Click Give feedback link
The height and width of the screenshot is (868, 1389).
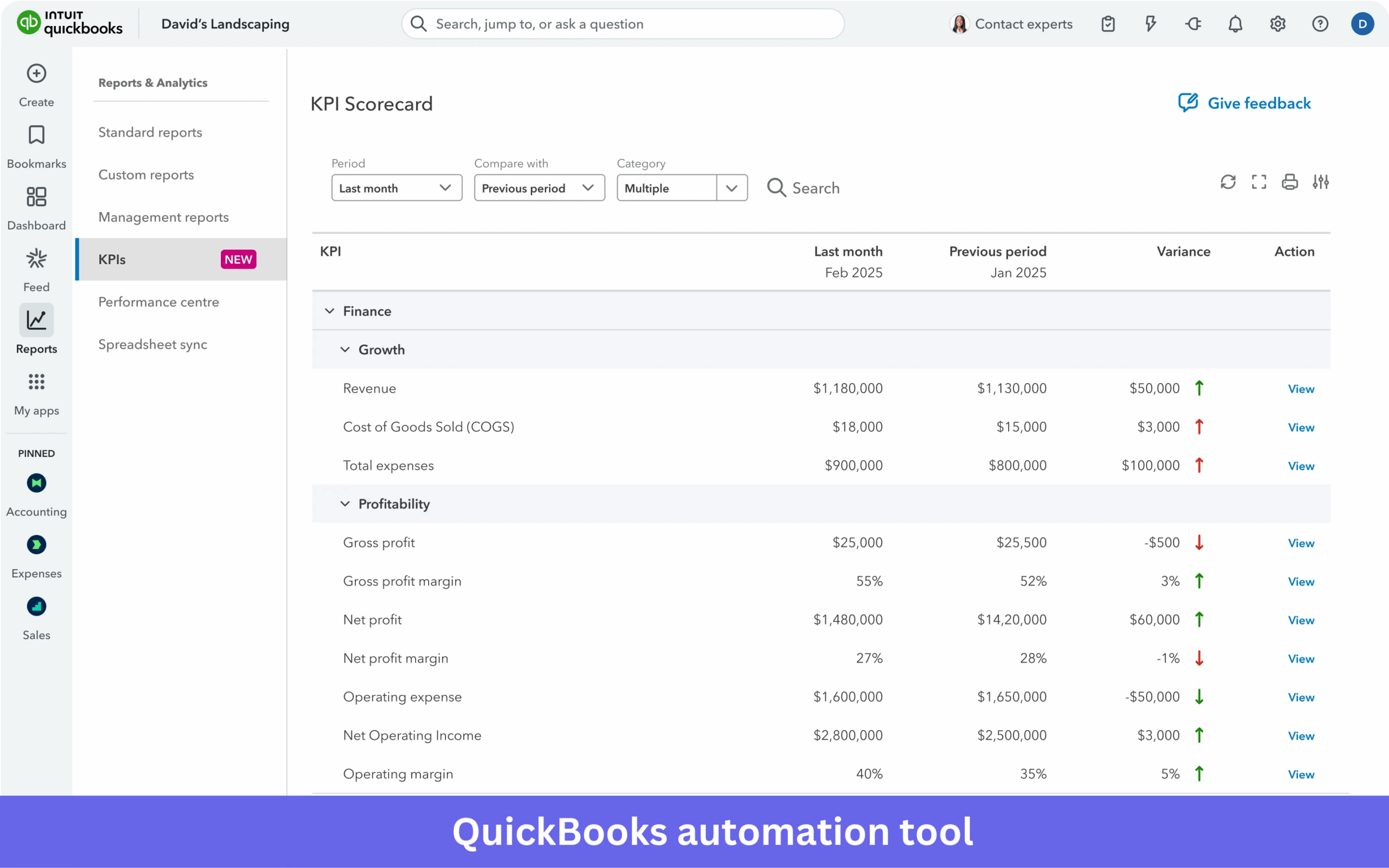point(1244,103)
